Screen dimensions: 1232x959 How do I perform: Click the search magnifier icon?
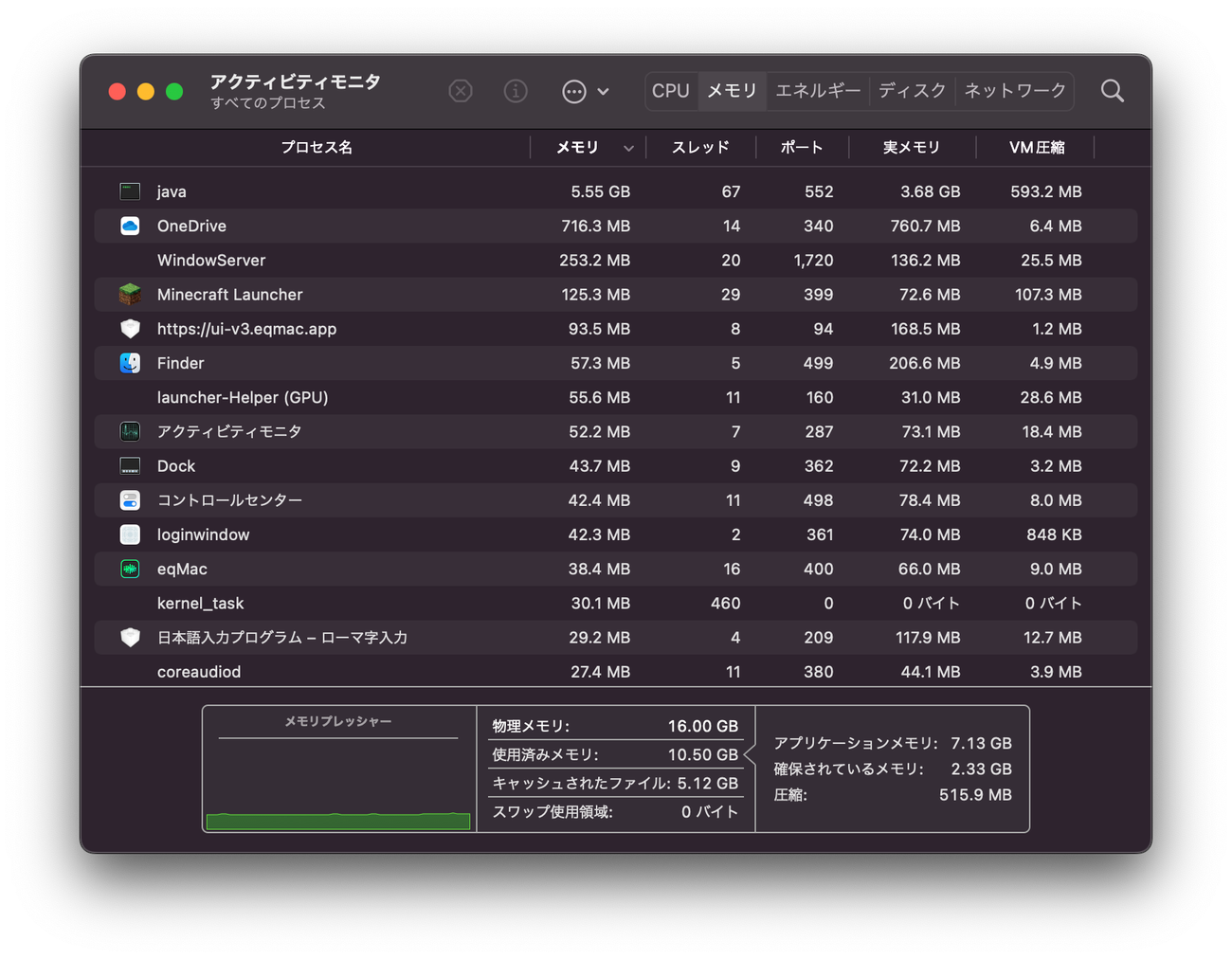coord(1113,91)
